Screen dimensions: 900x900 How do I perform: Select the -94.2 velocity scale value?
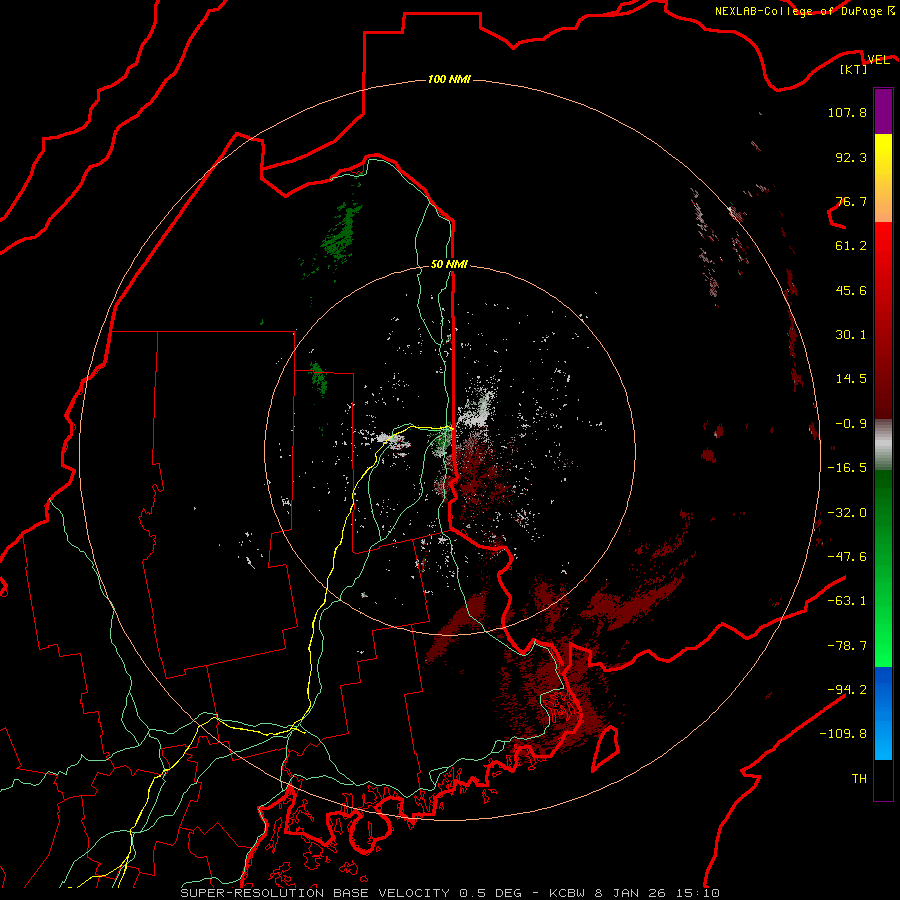click(x=847, y=690)
